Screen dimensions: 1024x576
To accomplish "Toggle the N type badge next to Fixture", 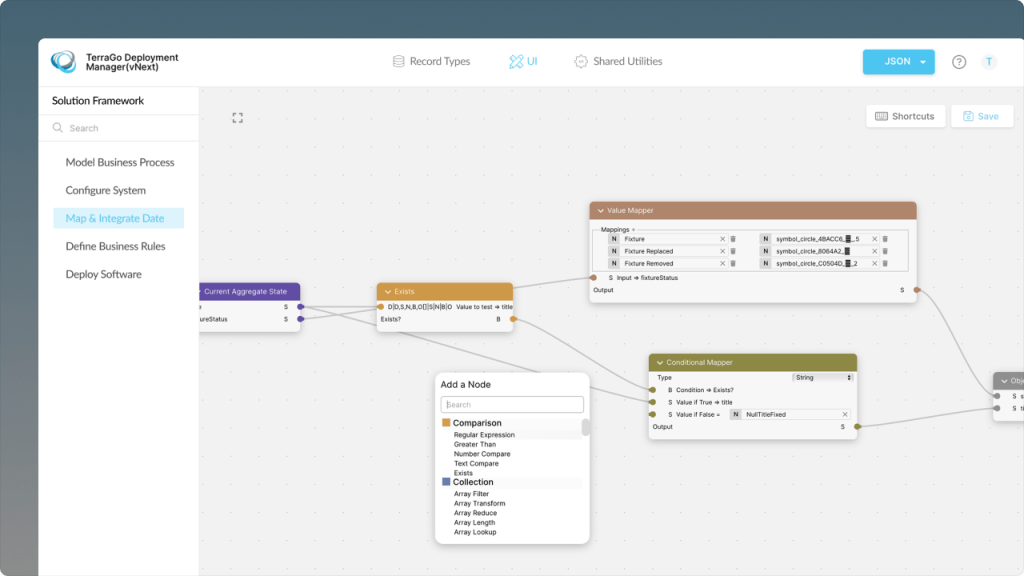I will [x=614, y=239].
